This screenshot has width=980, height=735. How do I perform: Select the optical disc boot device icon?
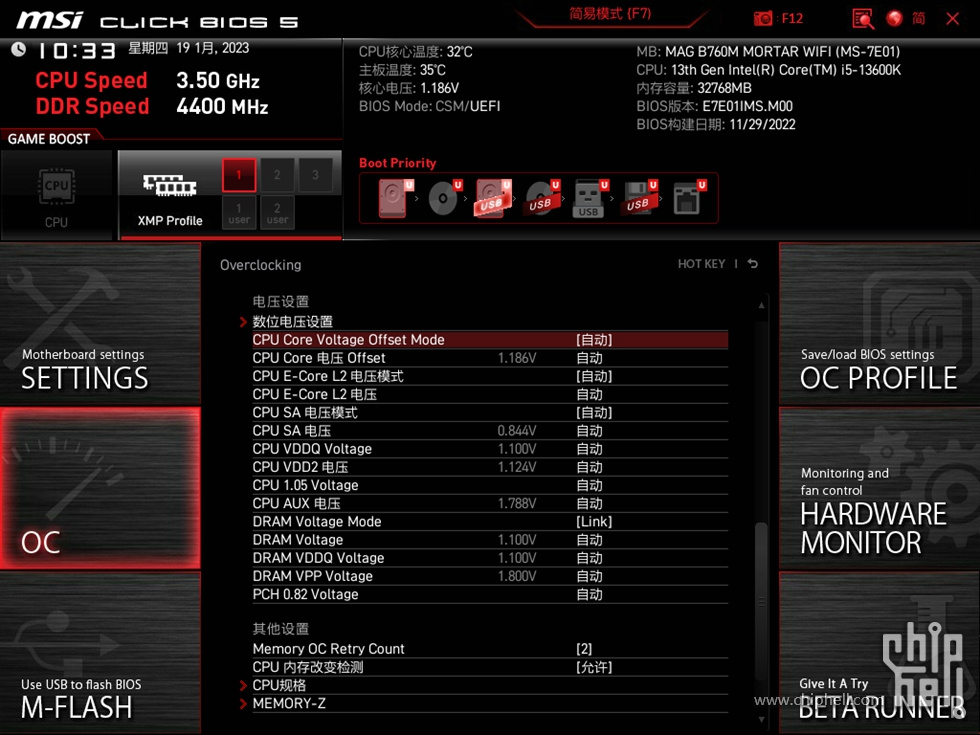(x=443, y=198)
